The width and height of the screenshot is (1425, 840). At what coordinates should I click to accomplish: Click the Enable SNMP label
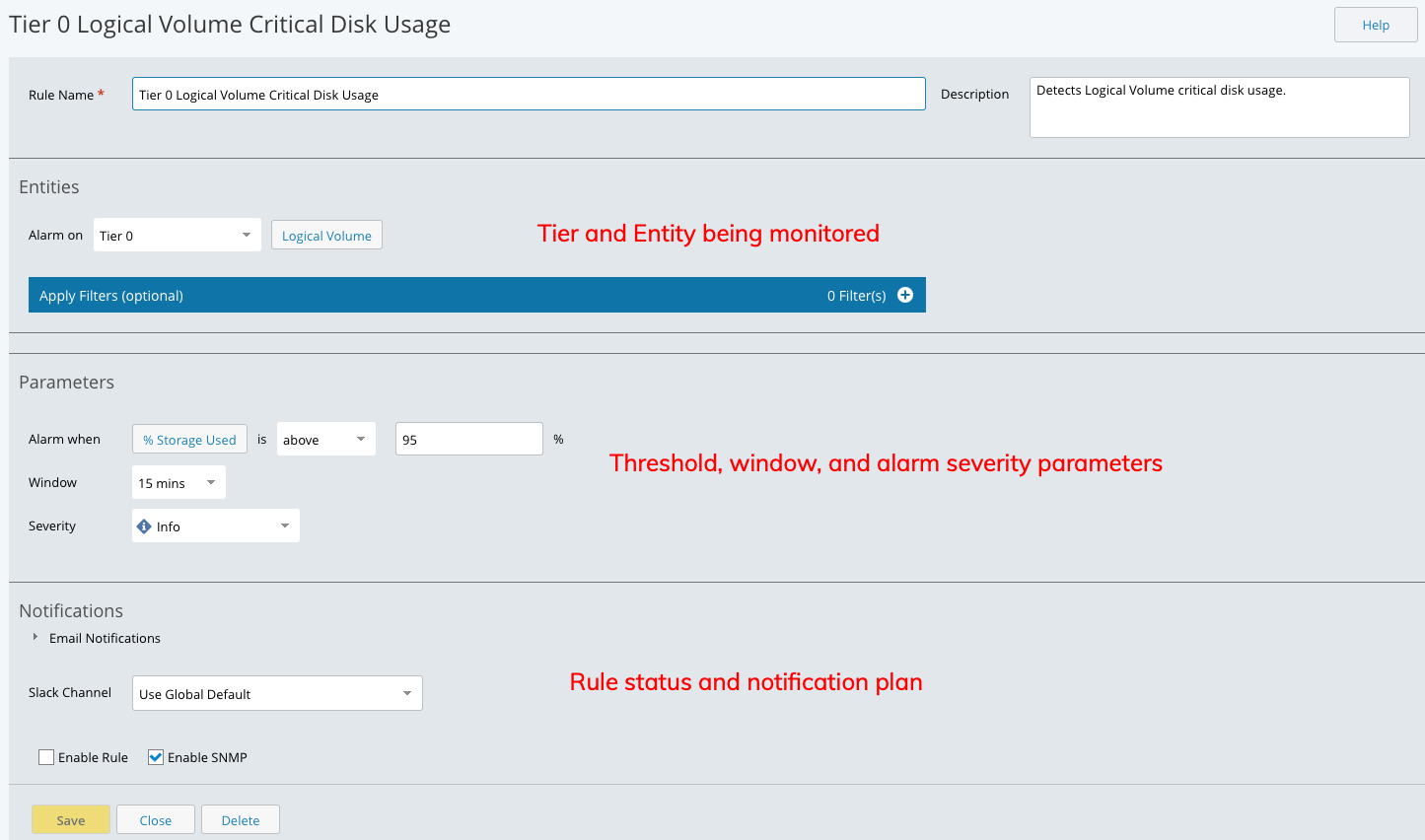[207, 757]
